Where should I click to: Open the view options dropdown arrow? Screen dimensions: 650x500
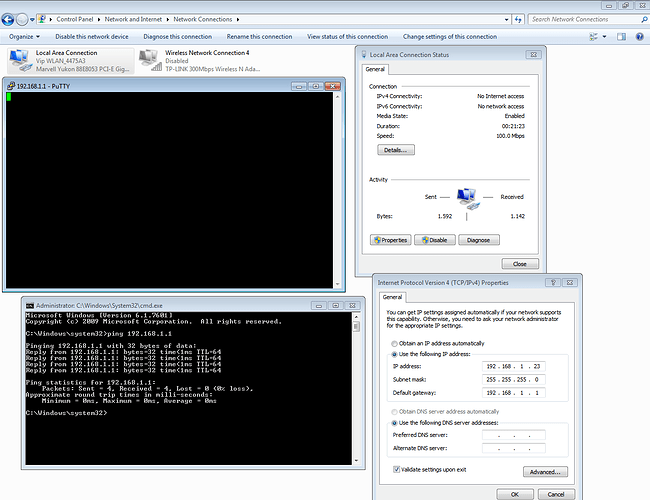(x=604, y=36)
